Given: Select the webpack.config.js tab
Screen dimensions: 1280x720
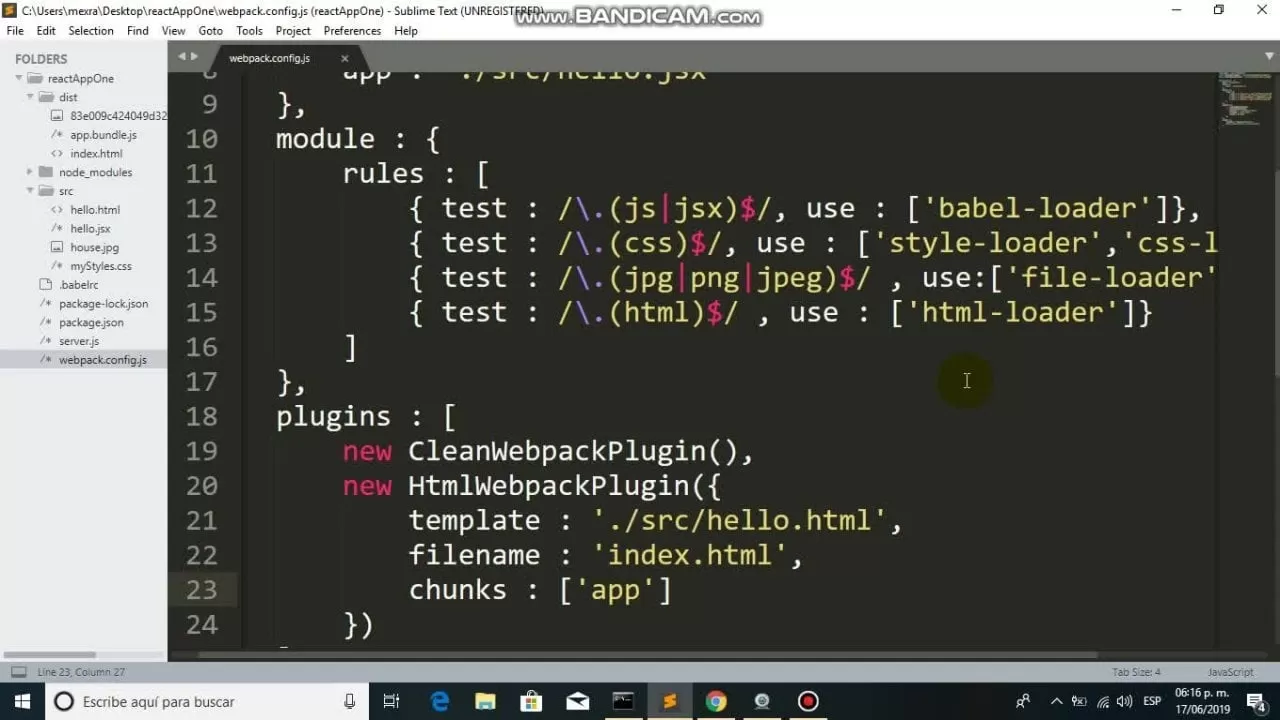Looking at the screenshot, I should pos(270,58).
